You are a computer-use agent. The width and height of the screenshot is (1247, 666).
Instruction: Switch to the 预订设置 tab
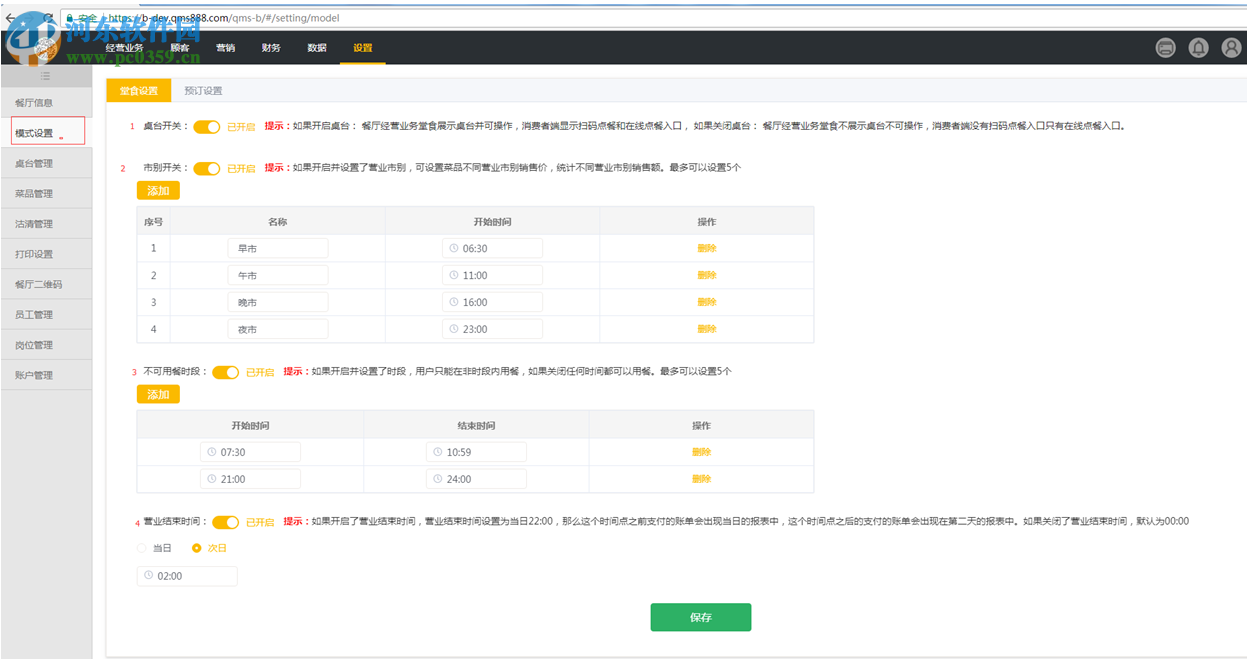coord(206,90)
